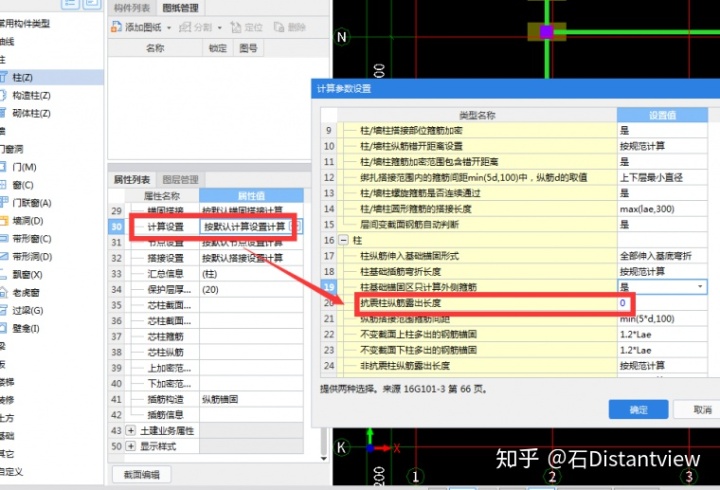This screenshot has height=490, width=720.
Task: Click 全部伸入基底弯折 value in row 17
Action: point(662,256)
